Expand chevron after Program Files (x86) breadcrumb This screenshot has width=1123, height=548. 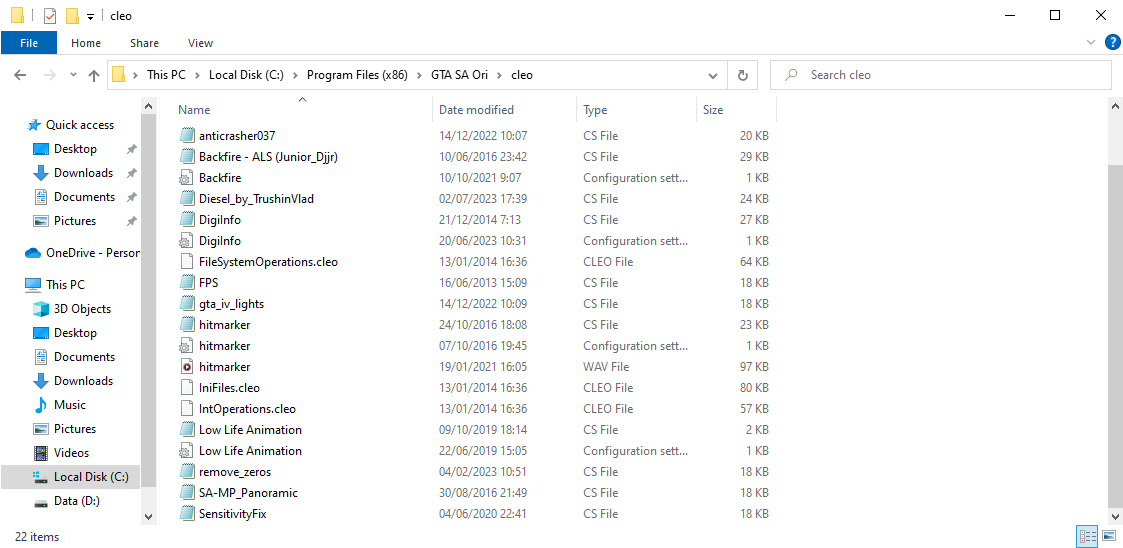419,74
